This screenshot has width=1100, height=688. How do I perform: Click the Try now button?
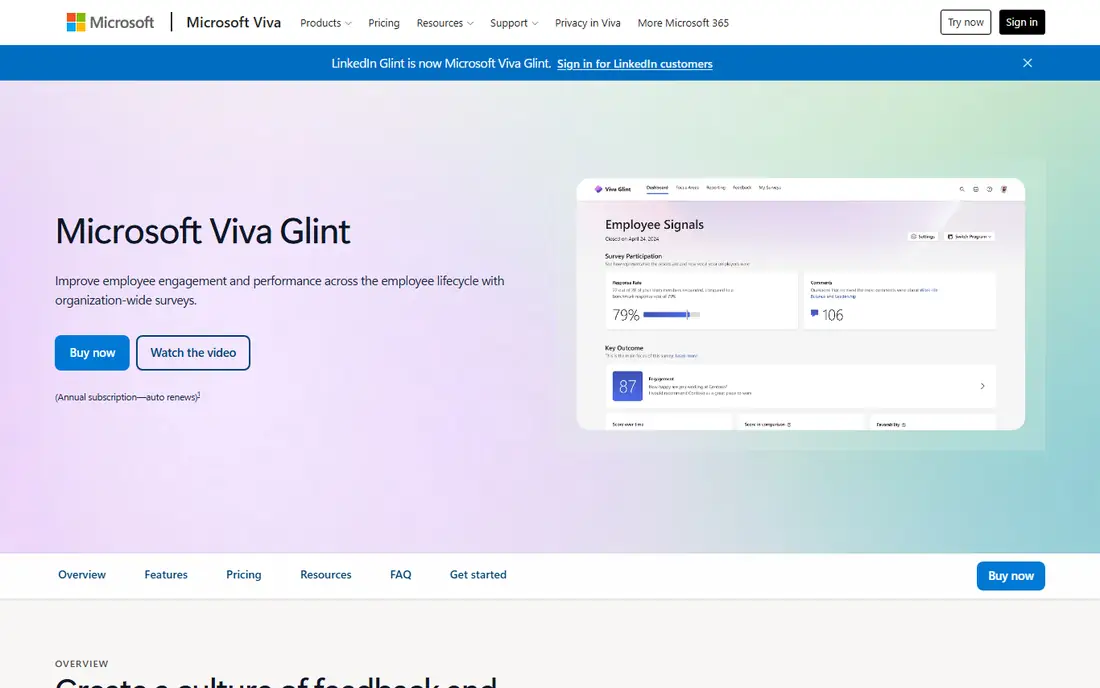tap(965, 22)
